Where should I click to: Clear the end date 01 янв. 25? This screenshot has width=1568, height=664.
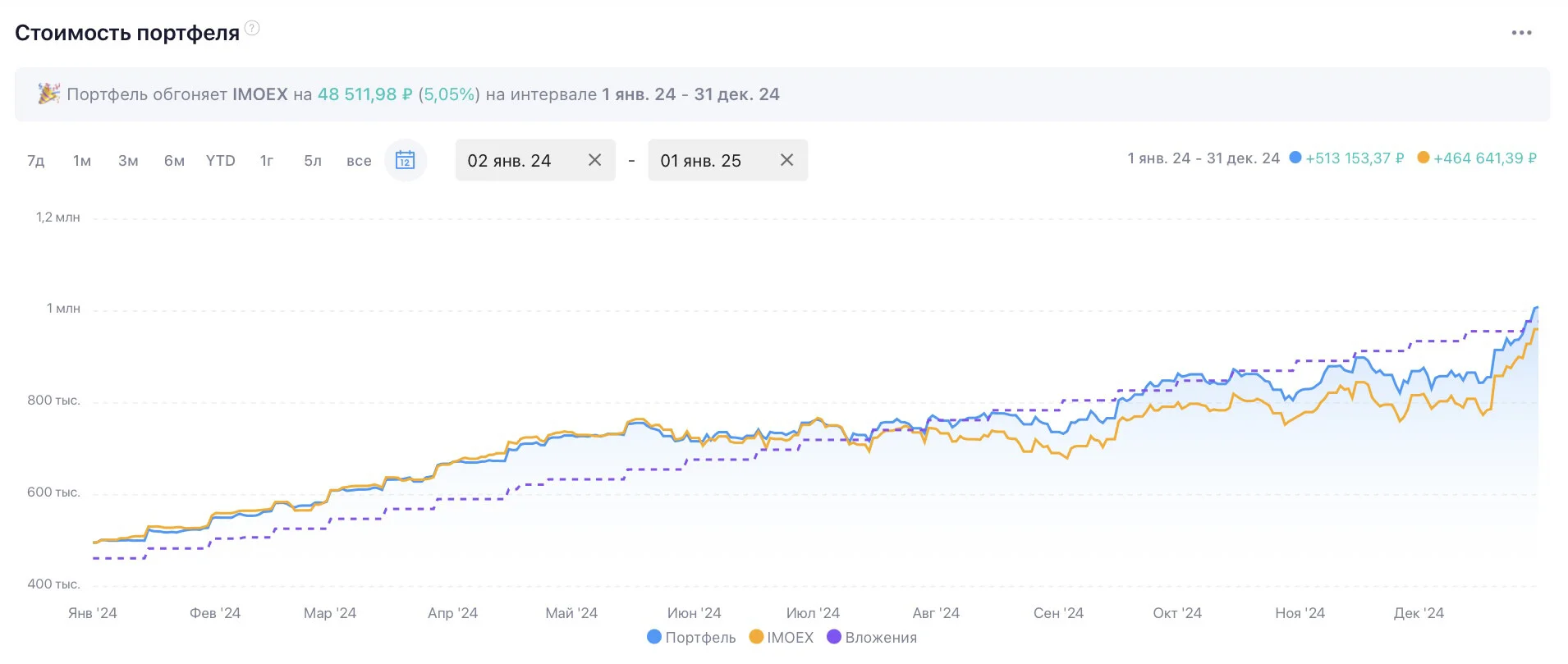click(786, 160)
